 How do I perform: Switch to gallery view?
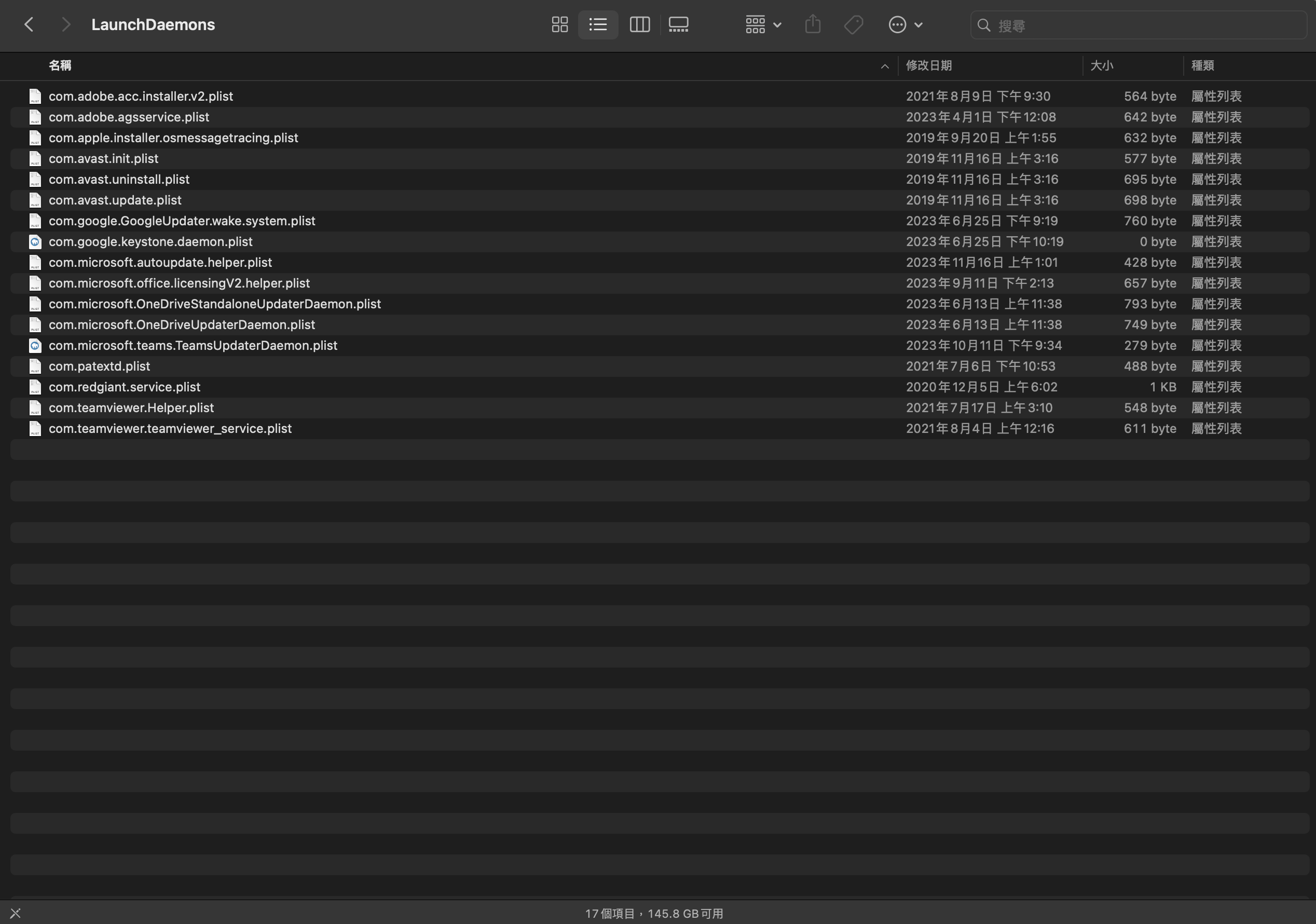[678, 24]
